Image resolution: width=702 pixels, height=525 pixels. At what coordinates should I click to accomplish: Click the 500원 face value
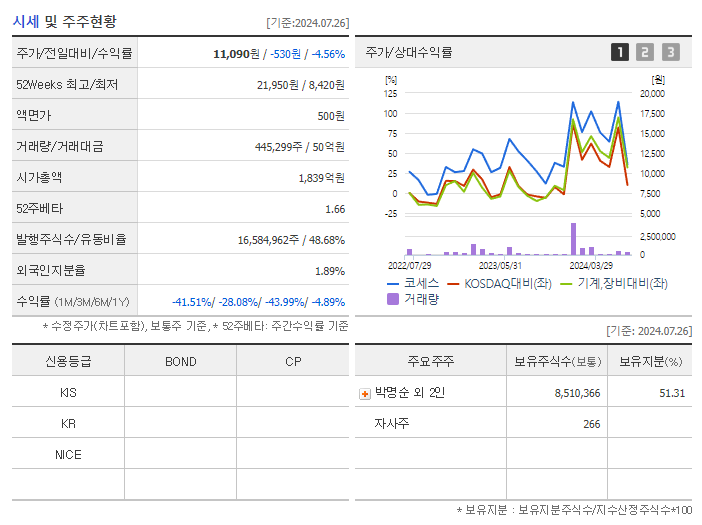[x=331, y=116]
